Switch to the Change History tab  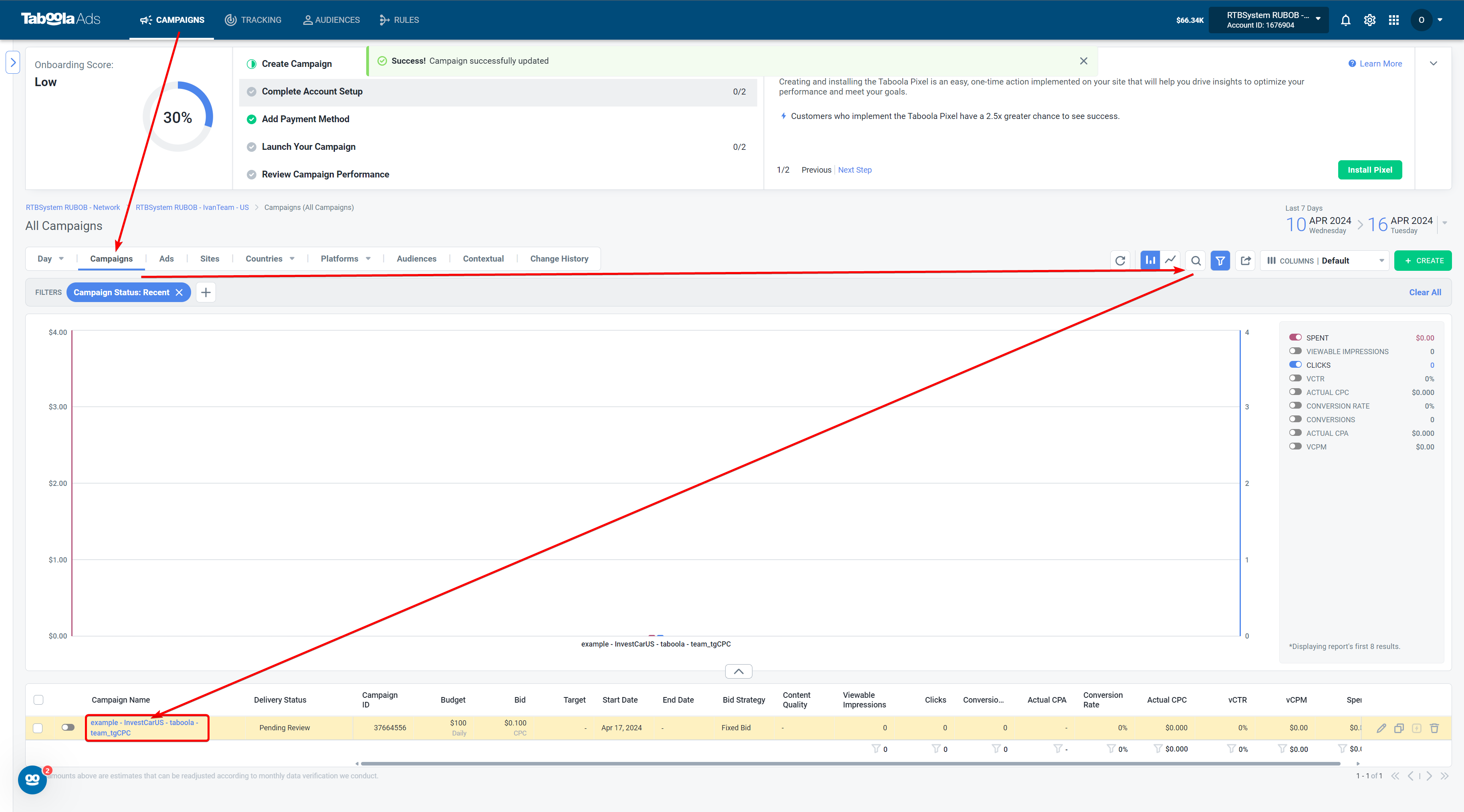tap(559, 258)
